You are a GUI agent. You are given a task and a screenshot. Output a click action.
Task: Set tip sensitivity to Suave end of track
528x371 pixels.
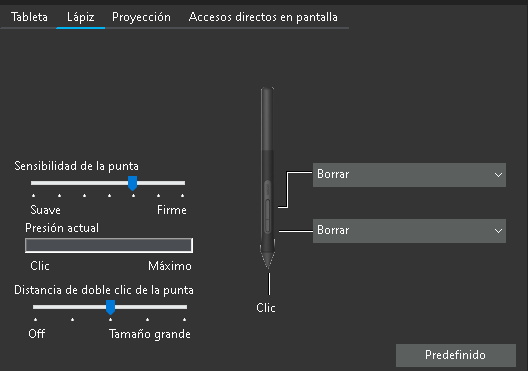33,183
